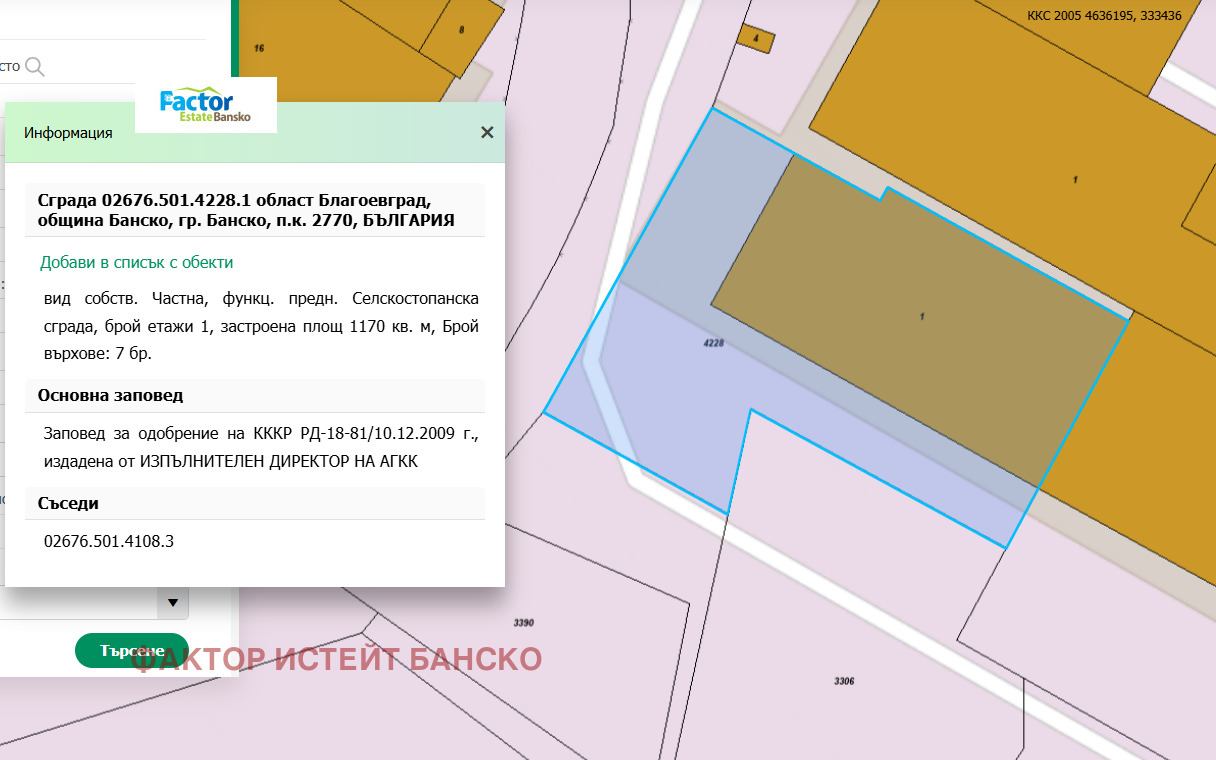1216x760 pixels.
Task: Select the Съседи section heading
Action: [x=68, y=503]
